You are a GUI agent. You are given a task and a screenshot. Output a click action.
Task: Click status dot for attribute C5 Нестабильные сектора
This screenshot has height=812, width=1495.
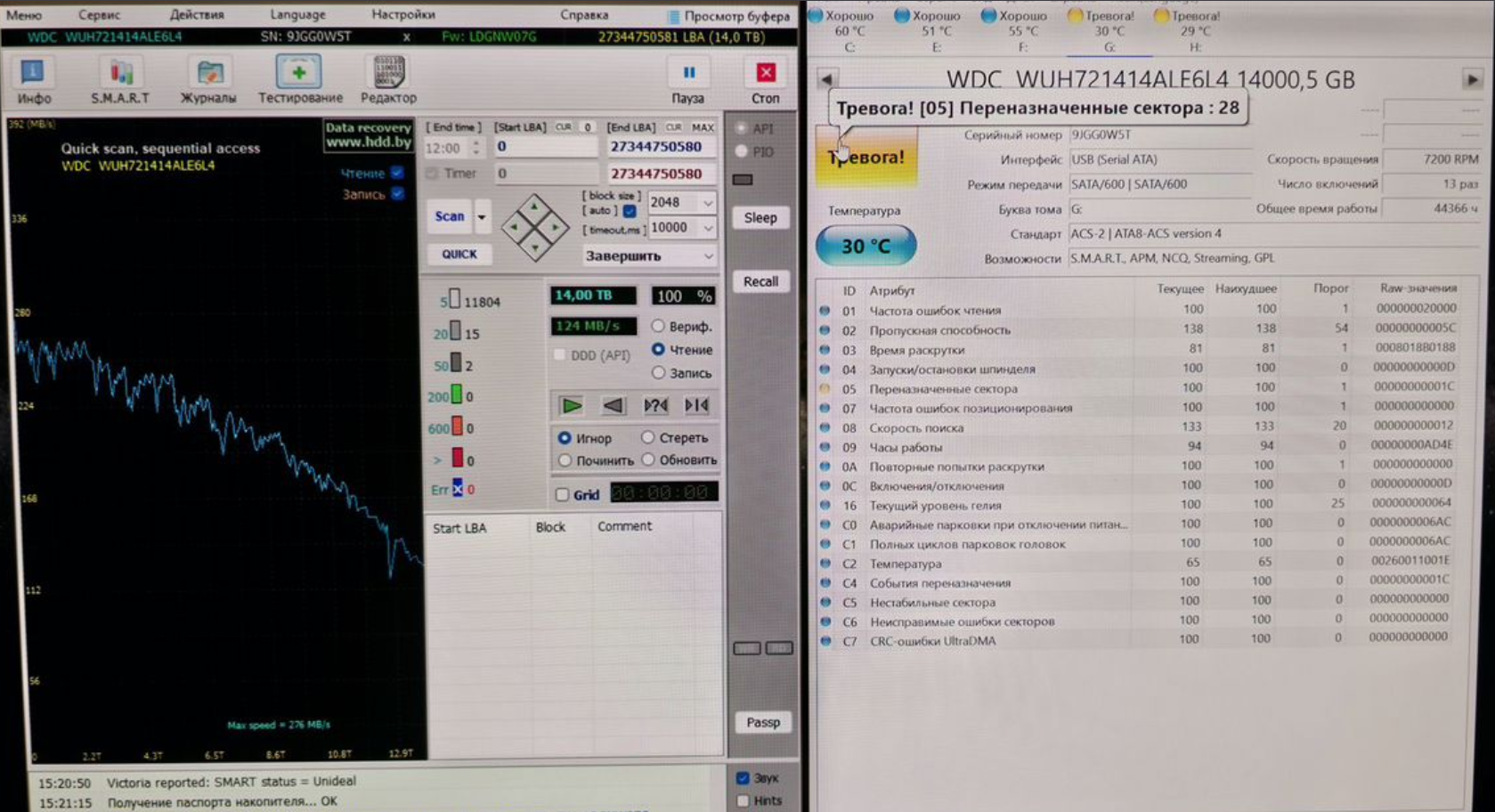coord(825,603)
